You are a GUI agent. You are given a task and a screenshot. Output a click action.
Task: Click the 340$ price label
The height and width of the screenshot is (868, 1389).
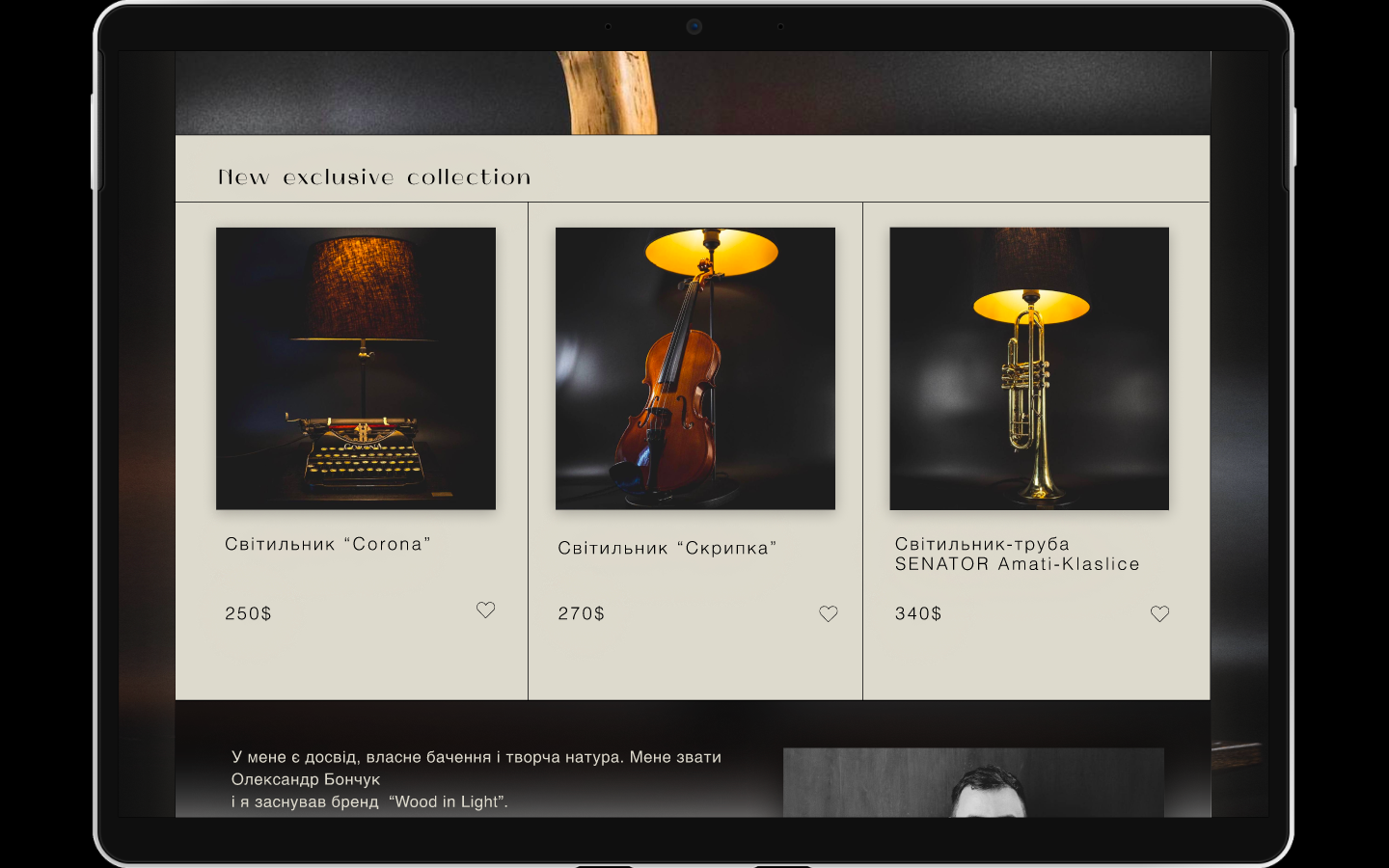coord(918,613)
